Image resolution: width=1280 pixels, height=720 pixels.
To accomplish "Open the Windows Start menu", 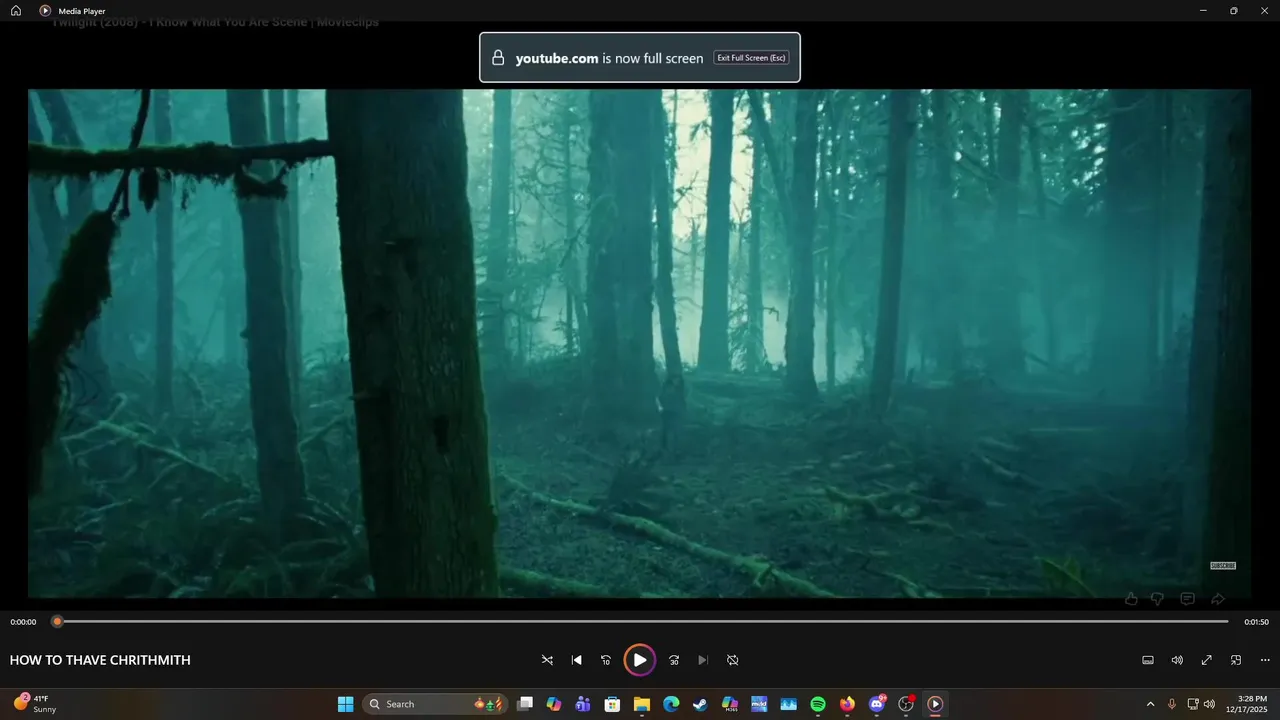I will [345, 704].
